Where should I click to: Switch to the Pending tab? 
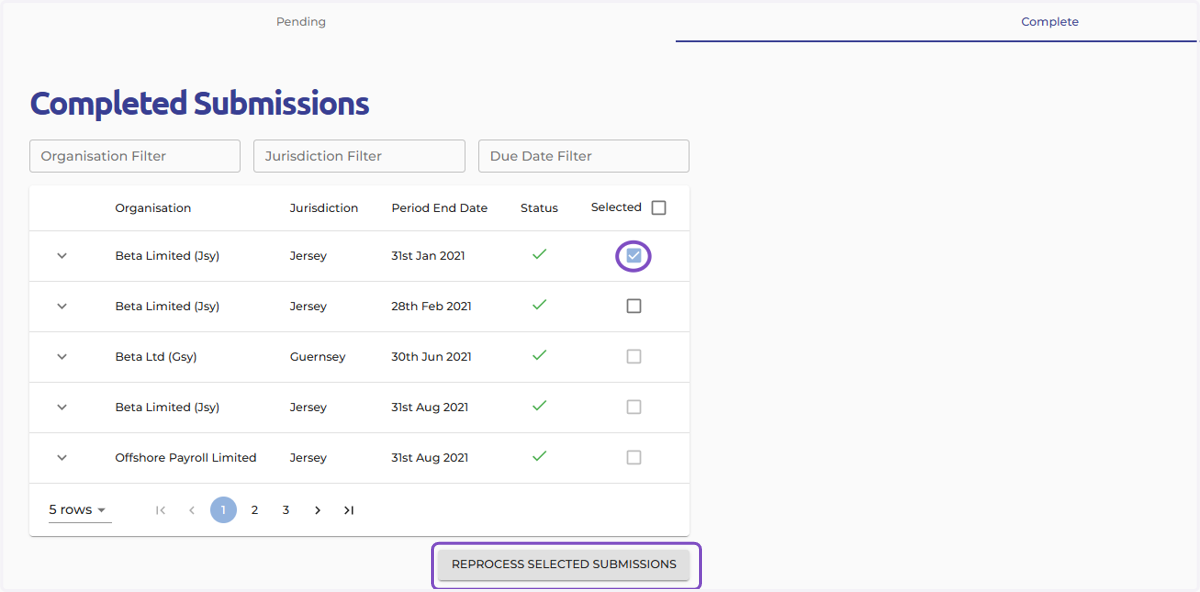pos(301,21)
